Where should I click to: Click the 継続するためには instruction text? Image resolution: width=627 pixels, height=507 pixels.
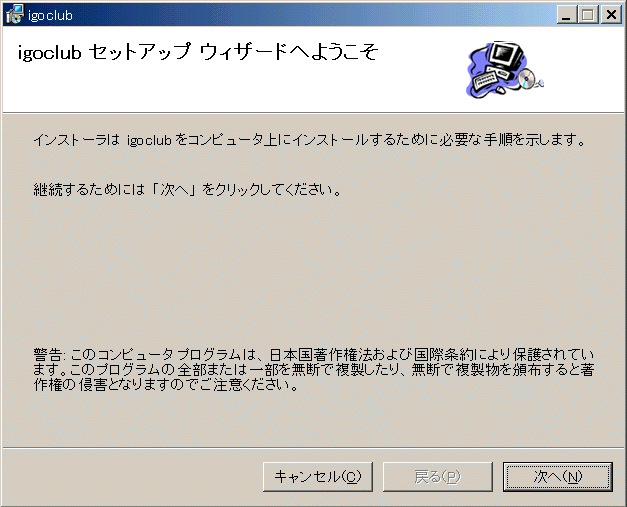[x=187, y=189]
